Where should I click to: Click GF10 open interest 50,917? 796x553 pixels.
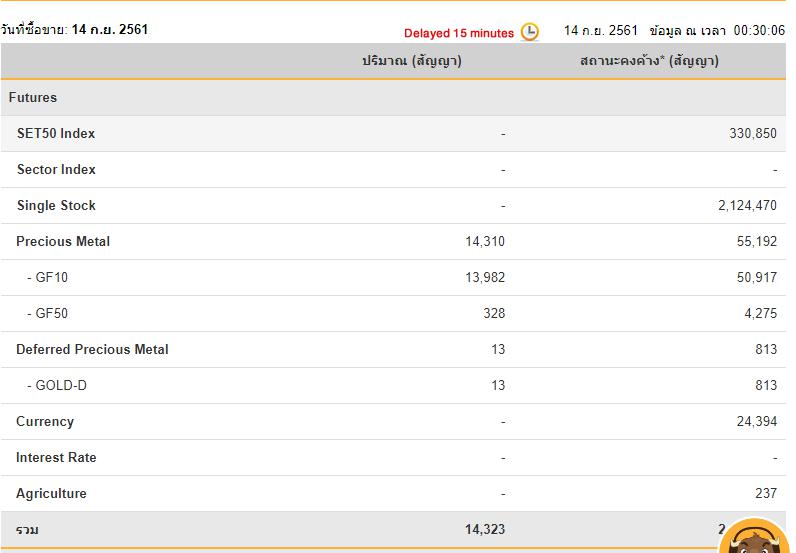(757, 278)
